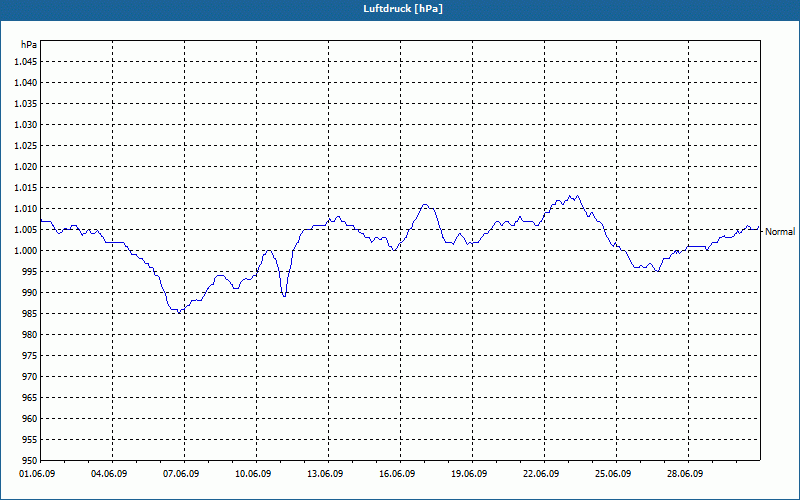Click the 950 y-axis value
This screenshot has width=800, height=500.
pos(30,461)
